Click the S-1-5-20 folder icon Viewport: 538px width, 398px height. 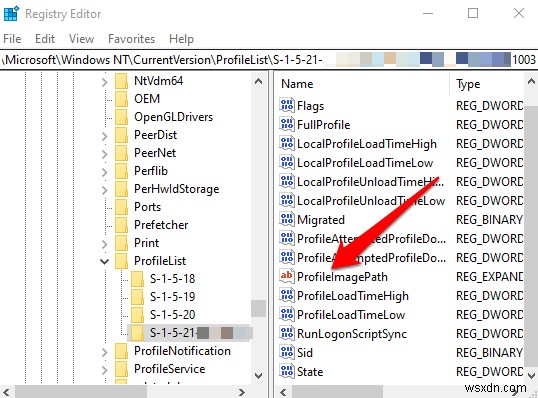click(x=137, y=315)
